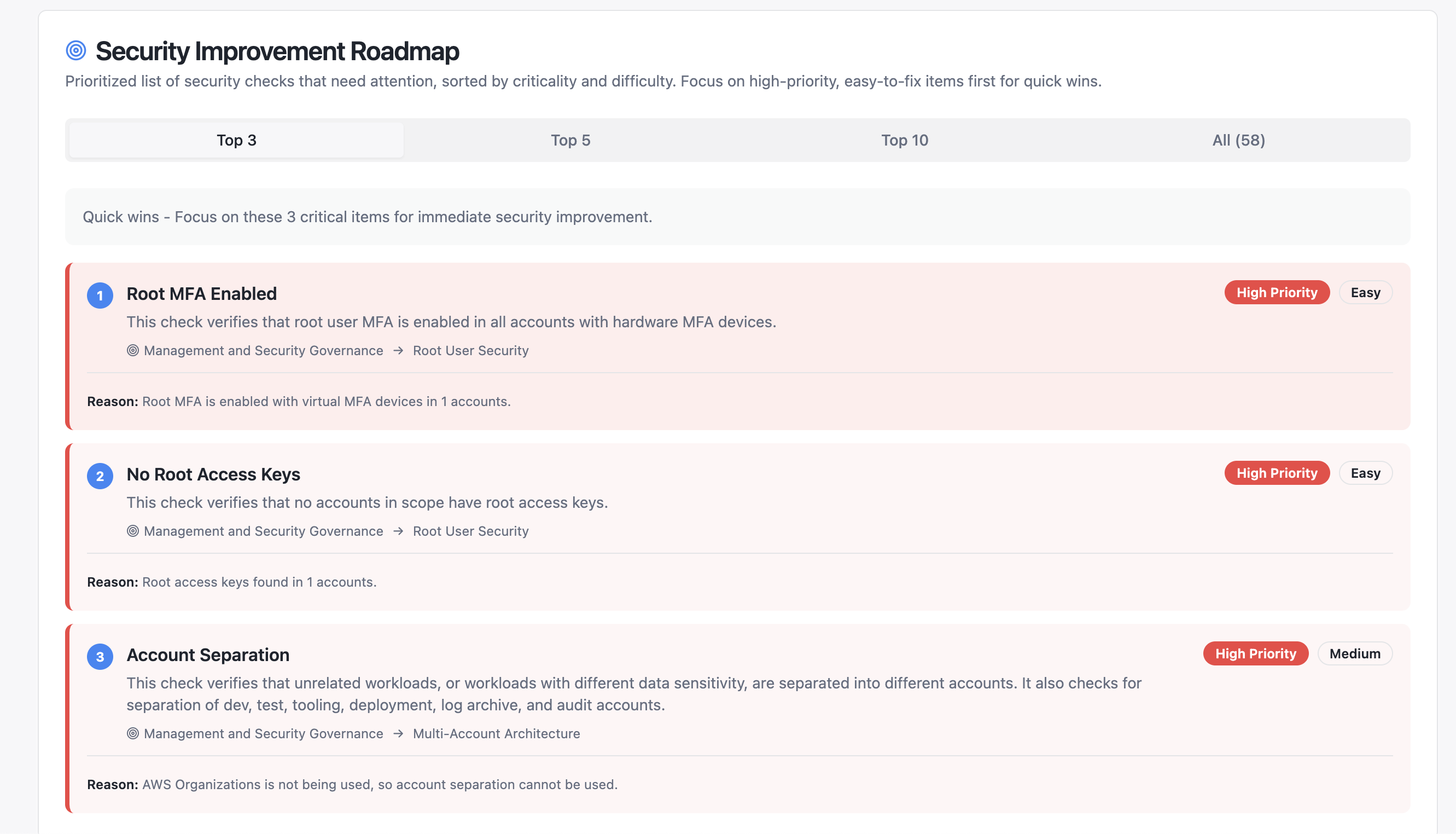Switch to the Top 3 tab
The image size is (1456, 834).
click(236, 140)
